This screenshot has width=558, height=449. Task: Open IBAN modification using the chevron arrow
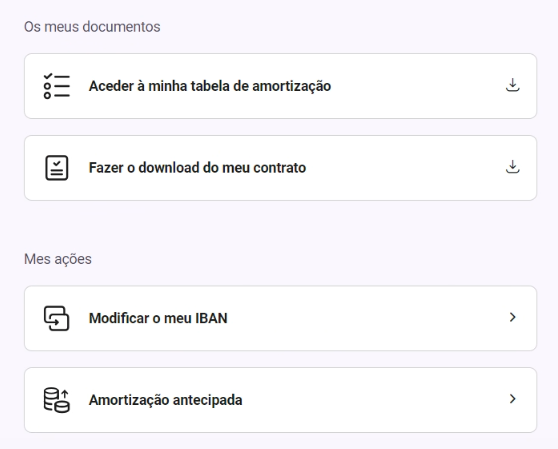[x=512, y=317]
